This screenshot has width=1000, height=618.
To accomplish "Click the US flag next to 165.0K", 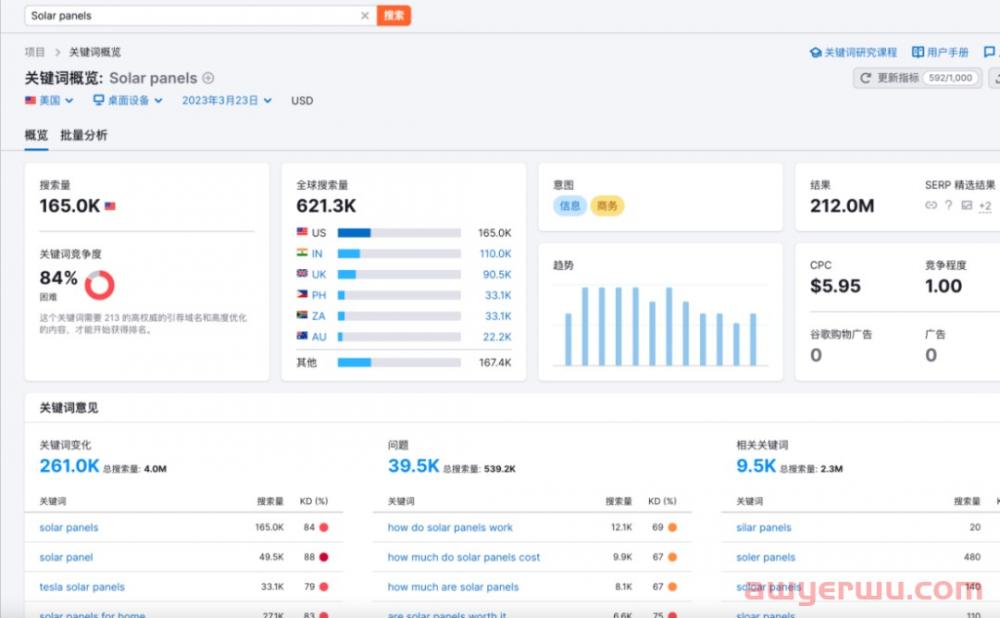I will point(110,206).
